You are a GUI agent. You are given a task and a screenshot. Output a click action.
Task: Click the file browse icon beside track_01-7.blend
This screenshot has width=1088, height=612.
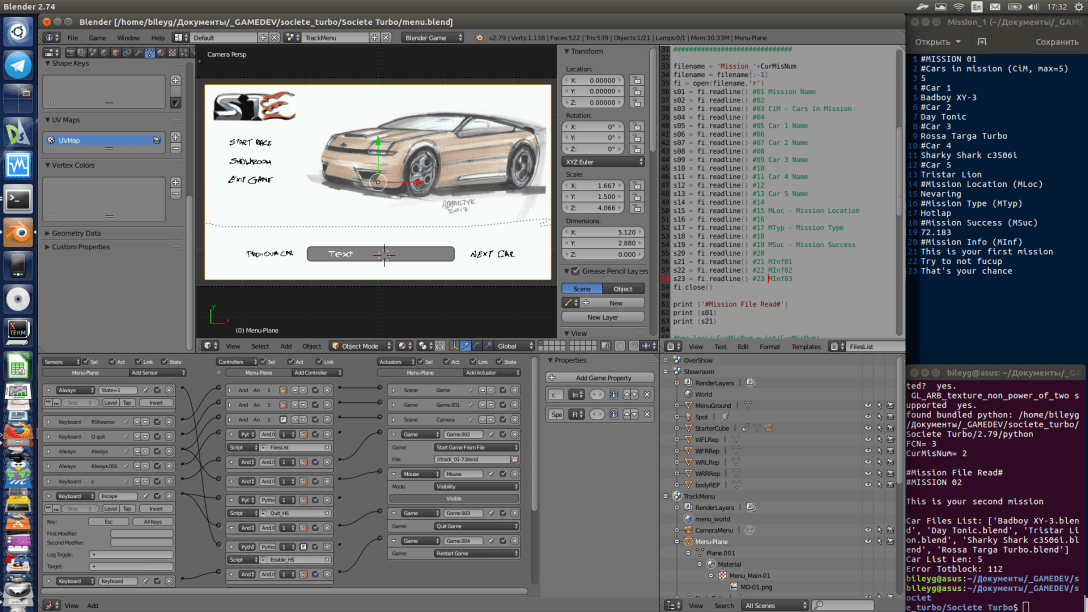(x=515, y=459)
